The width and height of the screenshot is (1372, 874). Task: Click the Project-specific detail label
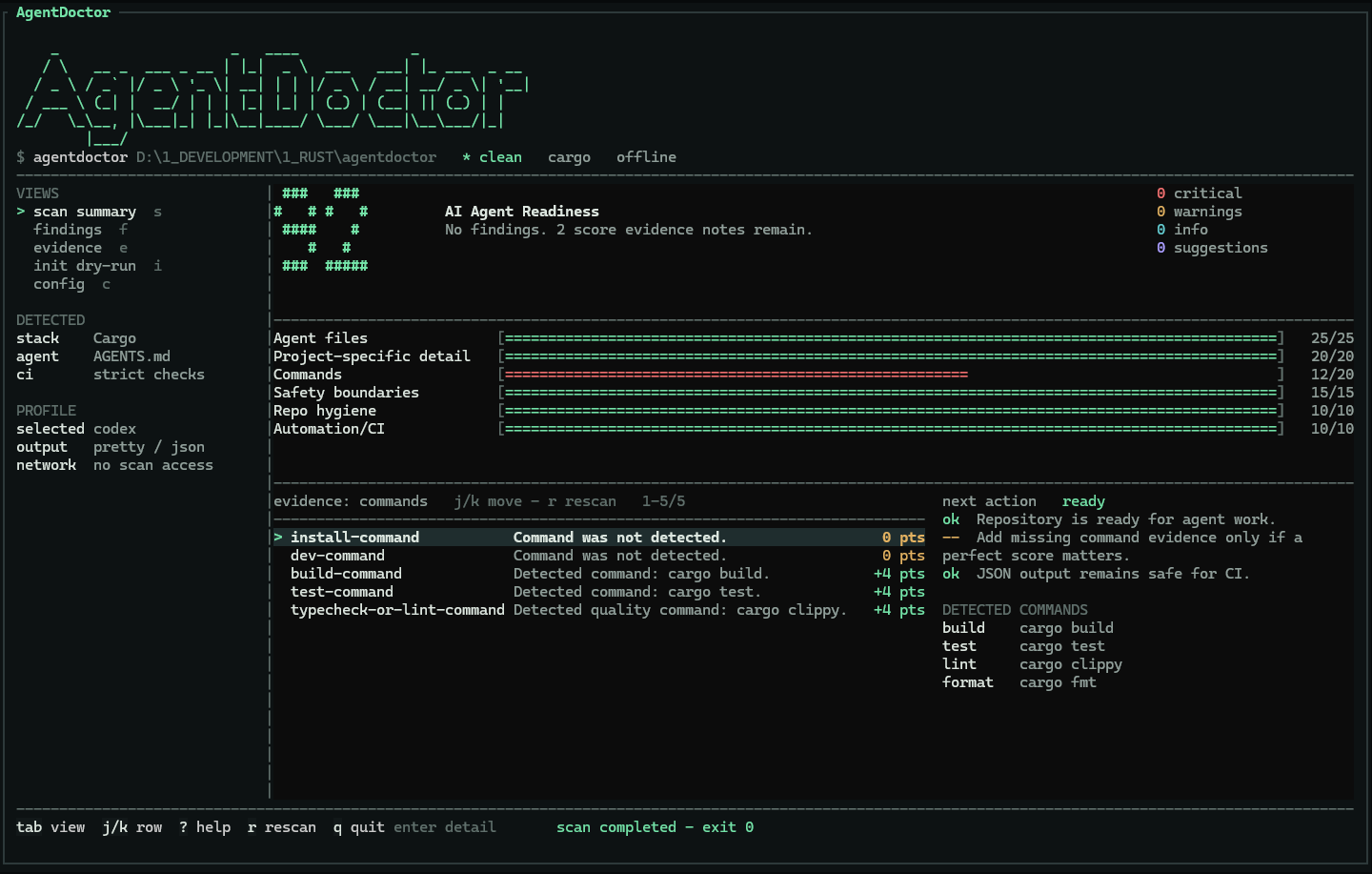click(372, 356)
